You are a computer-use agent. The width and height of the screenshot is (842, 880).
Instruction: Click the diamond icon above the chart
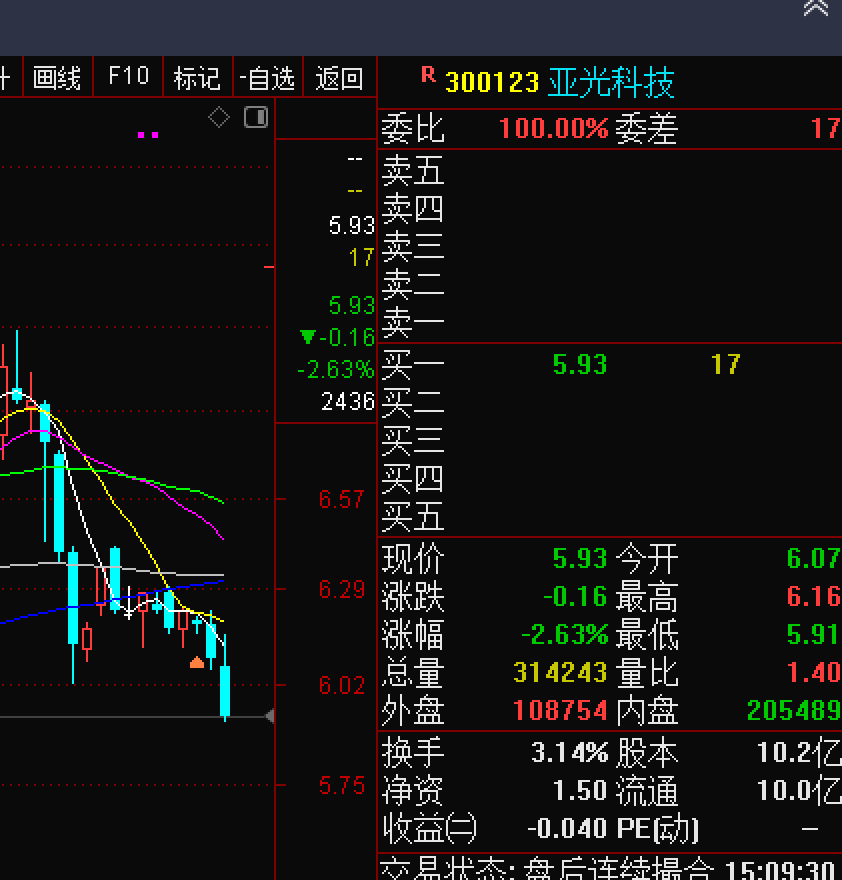(219, 117)
